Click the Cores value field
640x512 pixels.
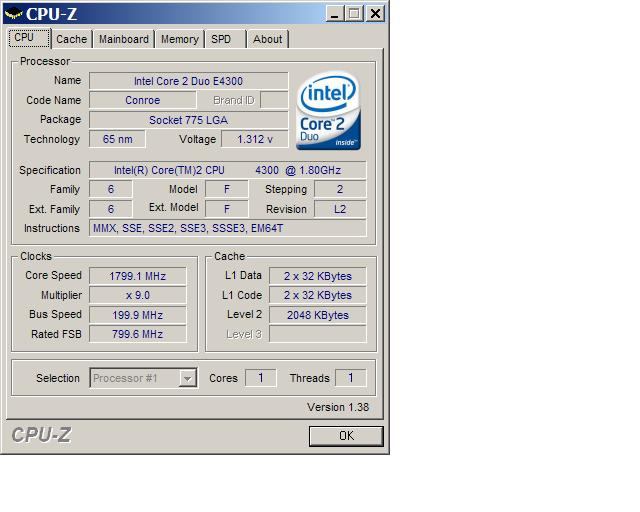(260, 378)
